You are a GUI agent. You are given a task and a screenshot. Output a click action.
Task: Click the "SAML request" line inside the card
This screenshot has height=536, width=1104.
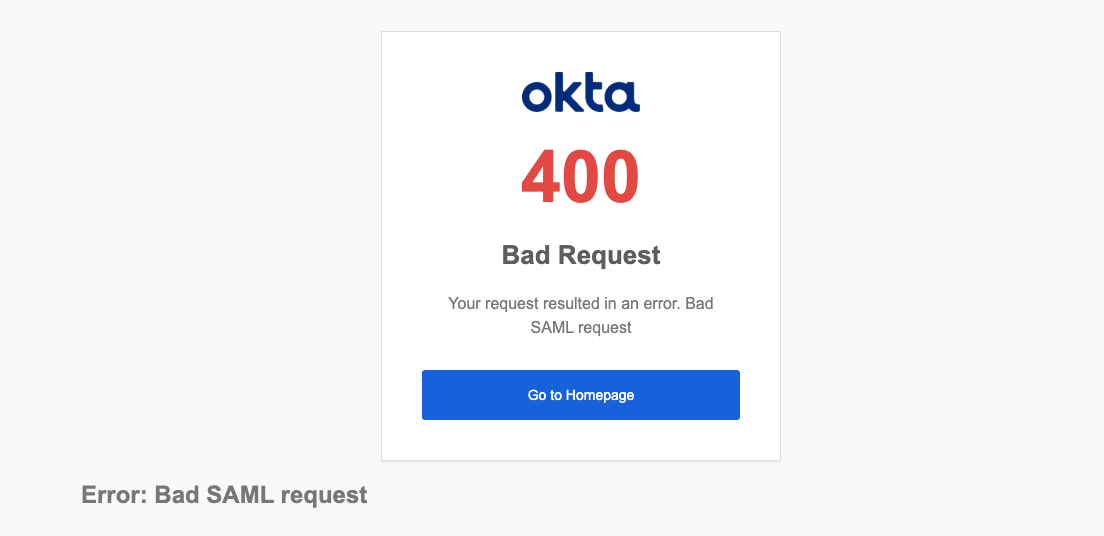(581, 327)
